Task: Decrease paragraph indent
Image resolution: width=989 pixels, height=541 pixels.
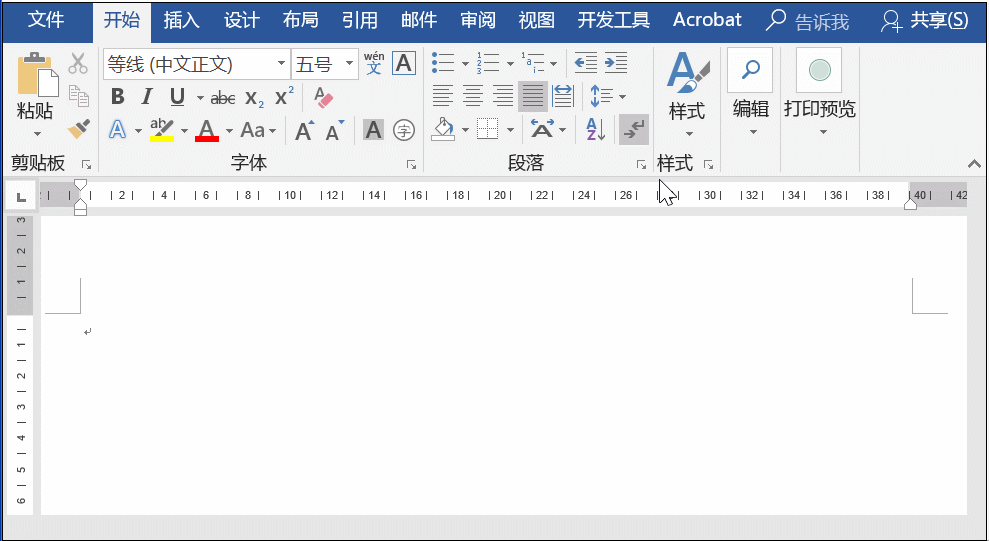Action: click(585, 63)
